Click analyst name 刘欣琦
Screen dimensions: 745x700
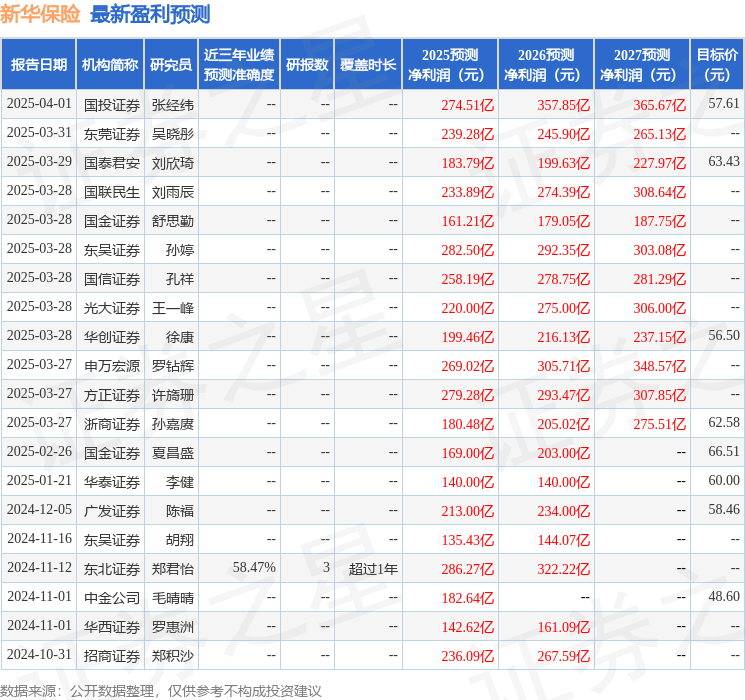point(172,163)
